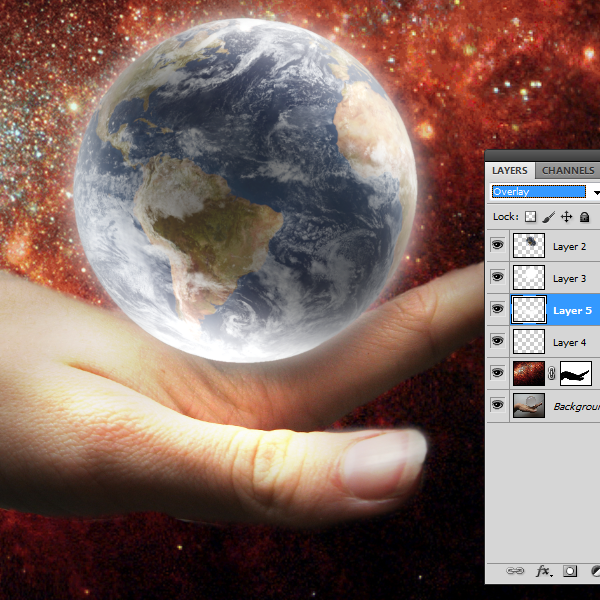Image resolution: width=600 pixels, height=600 pixels.
Task: Select the Background layer thumbnail
Action: click(529, 405)
